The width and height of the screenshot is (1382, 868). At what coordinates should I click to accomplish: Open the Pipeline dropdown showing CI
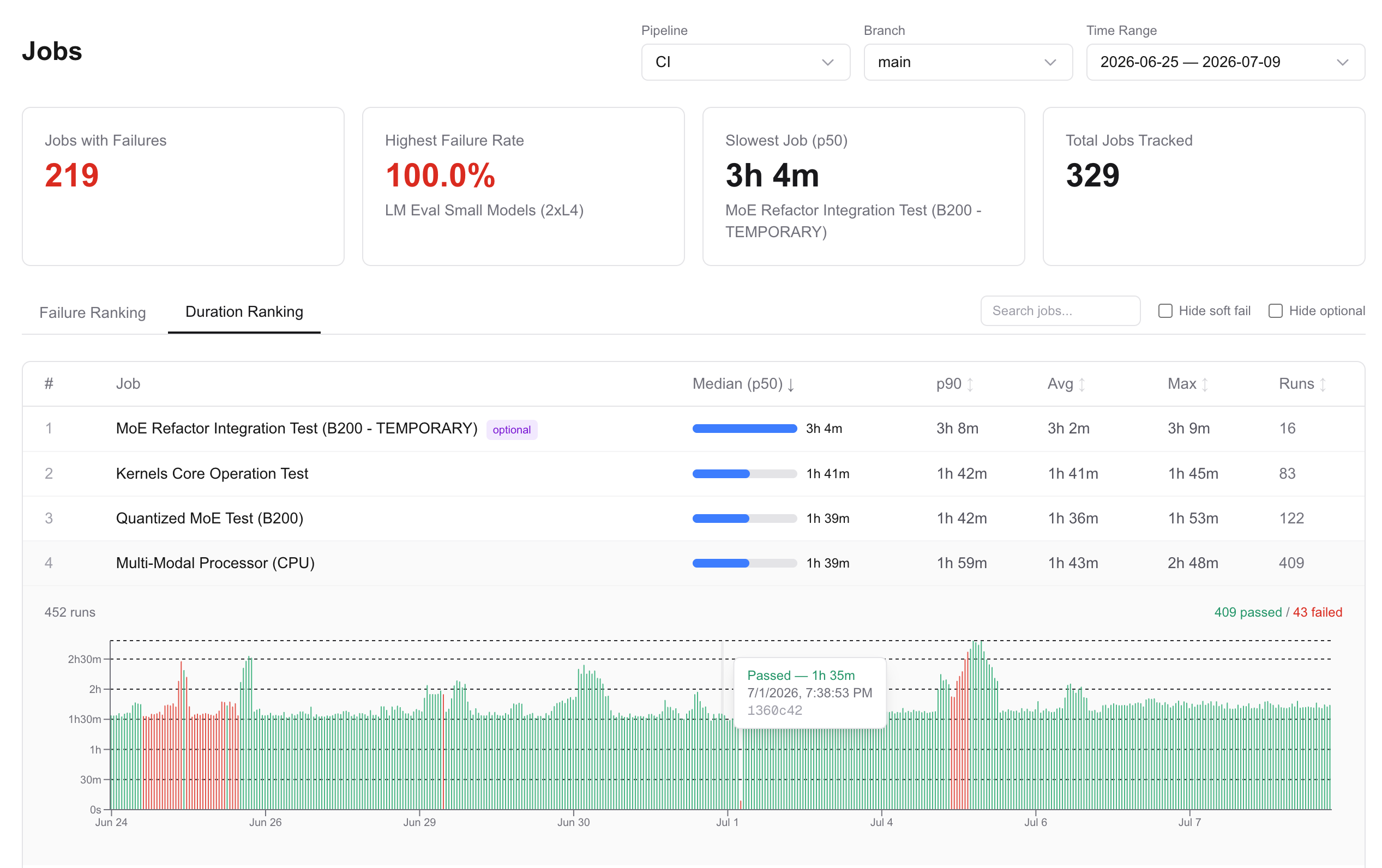[x=746, y=62]
